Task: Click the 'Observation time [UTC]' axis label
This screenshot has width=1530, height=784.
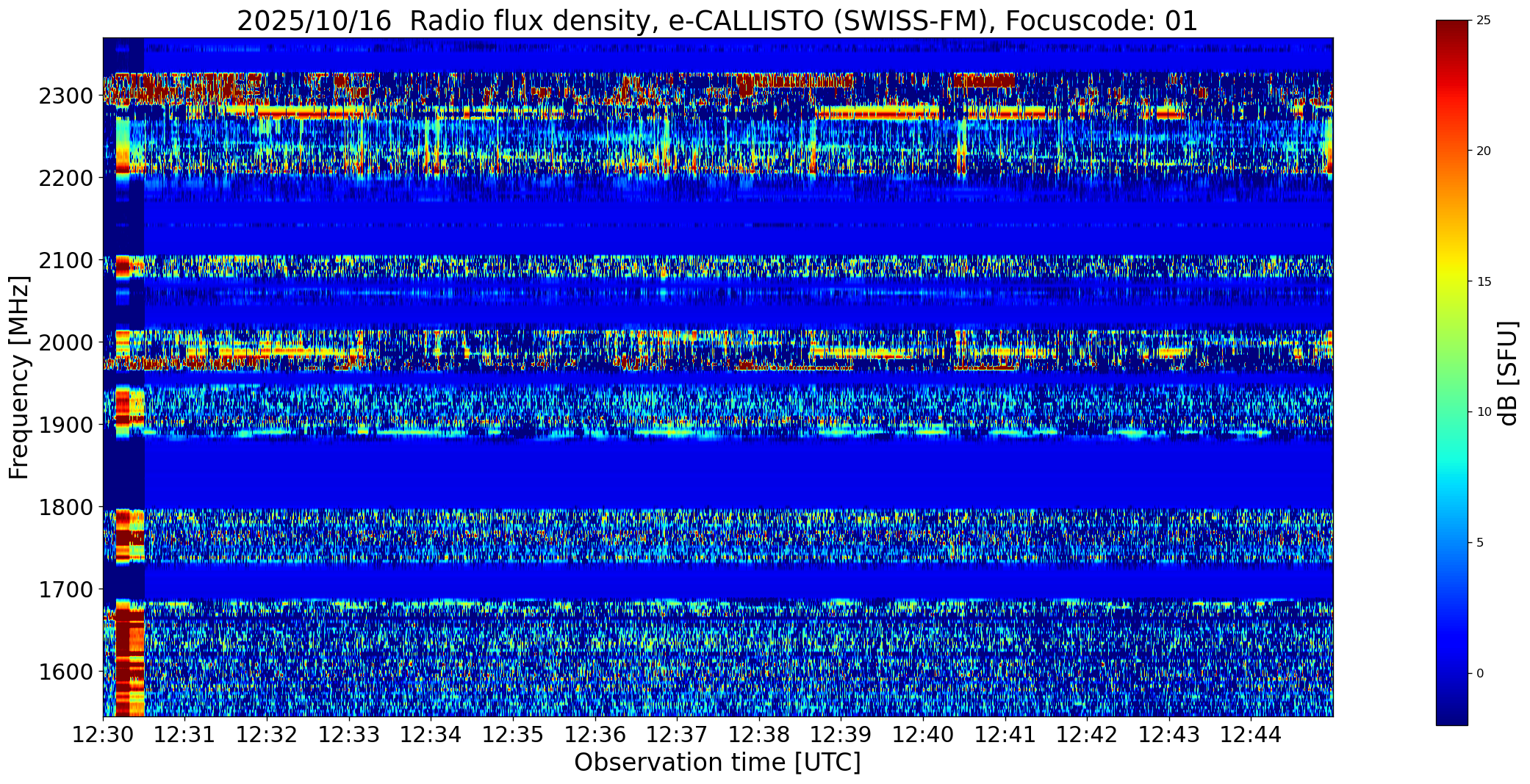Action: click(717, 763)
